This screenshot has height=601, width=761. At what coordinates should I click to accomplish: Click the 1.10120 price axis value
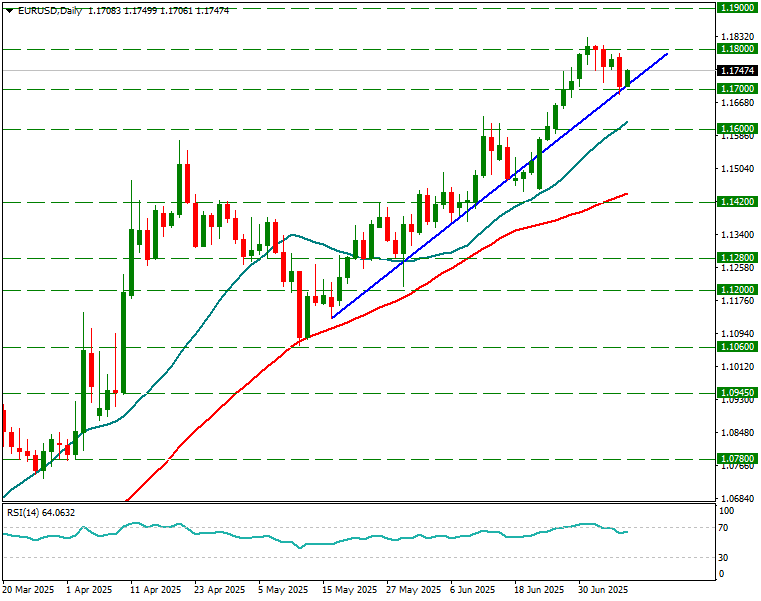(738, 367)
